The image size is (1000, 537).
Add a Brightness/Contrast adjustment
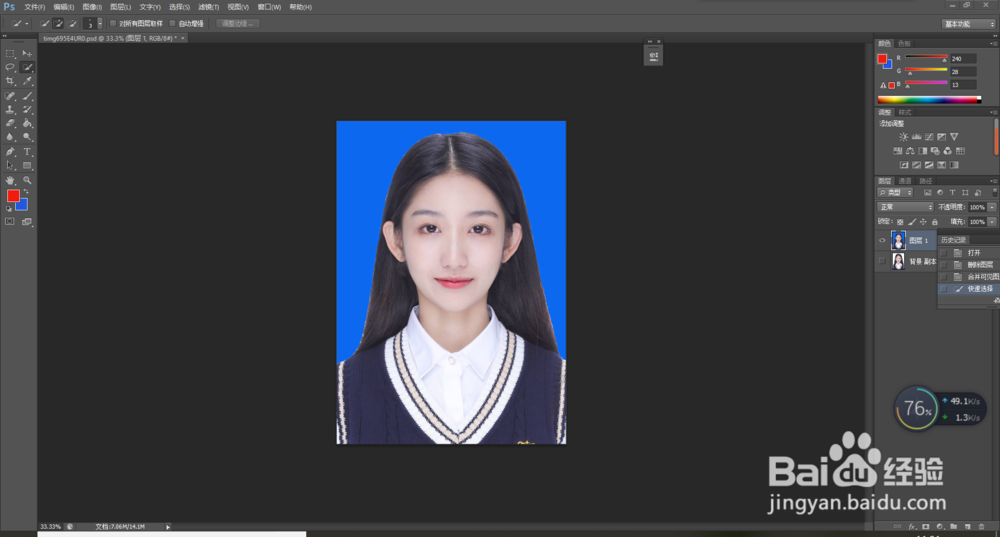(x=903, y=136)
